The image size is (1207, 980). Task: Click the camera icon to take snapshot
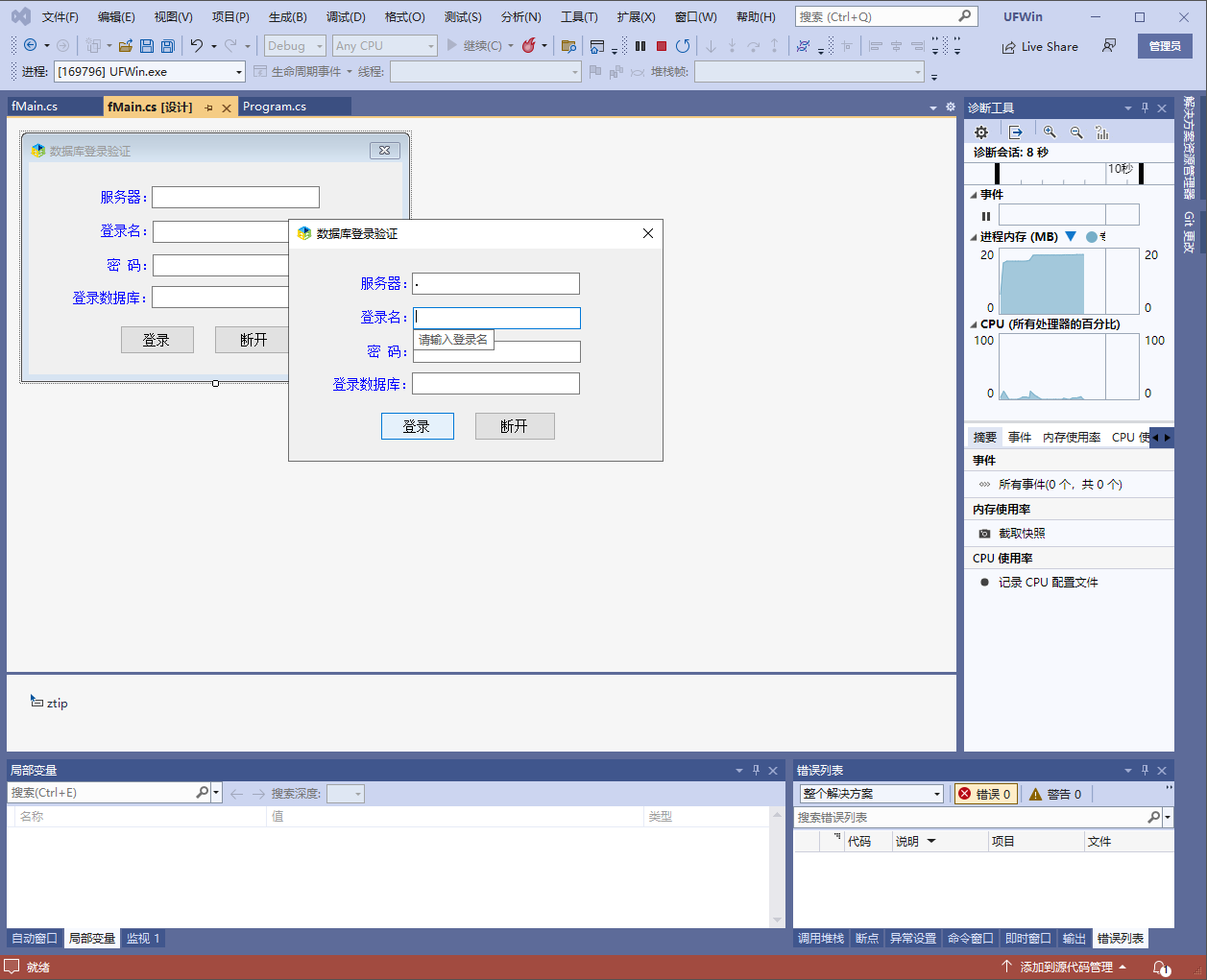pyautogui.click(x=984, y=534)
